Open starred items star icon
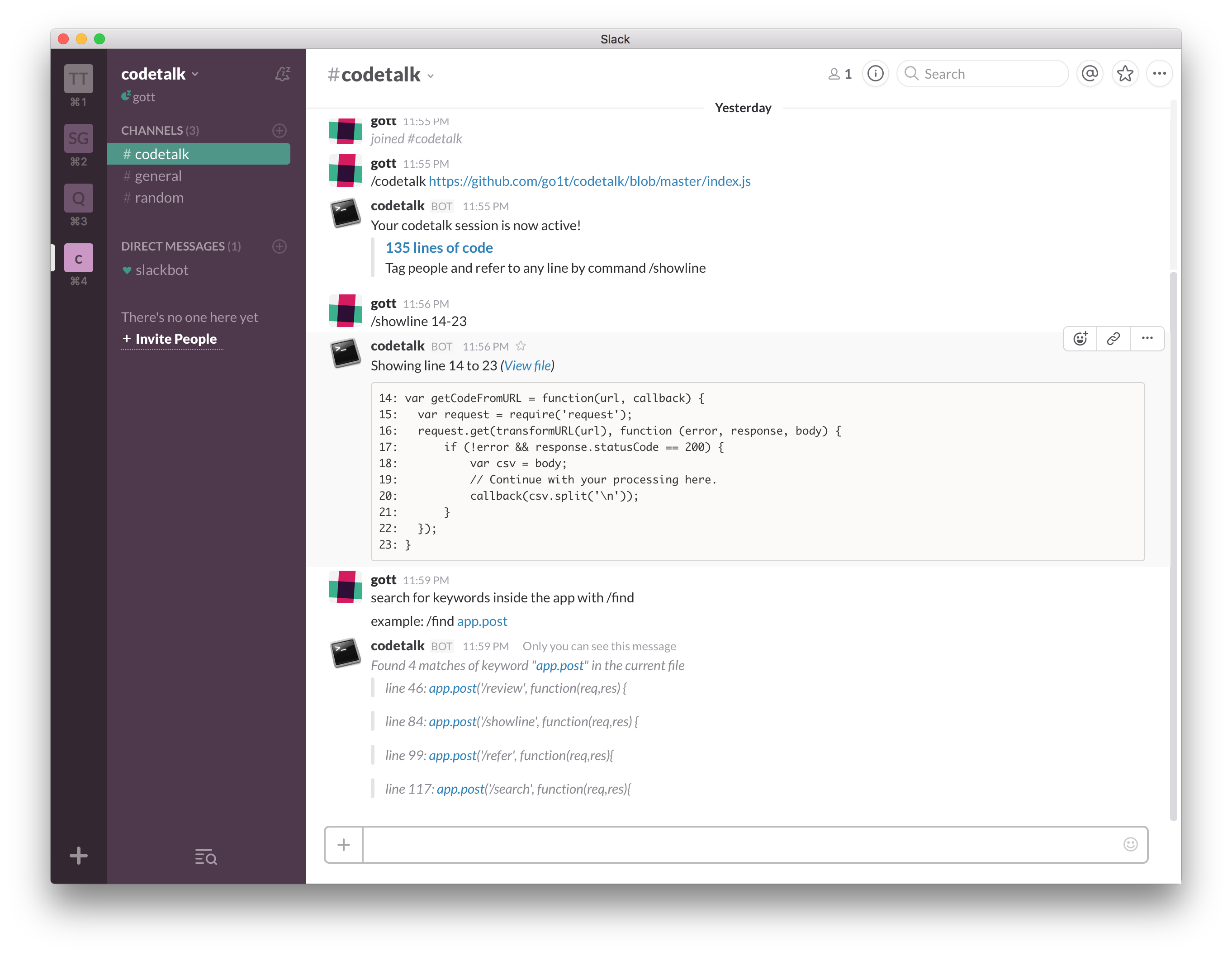 pos(1125,74)
